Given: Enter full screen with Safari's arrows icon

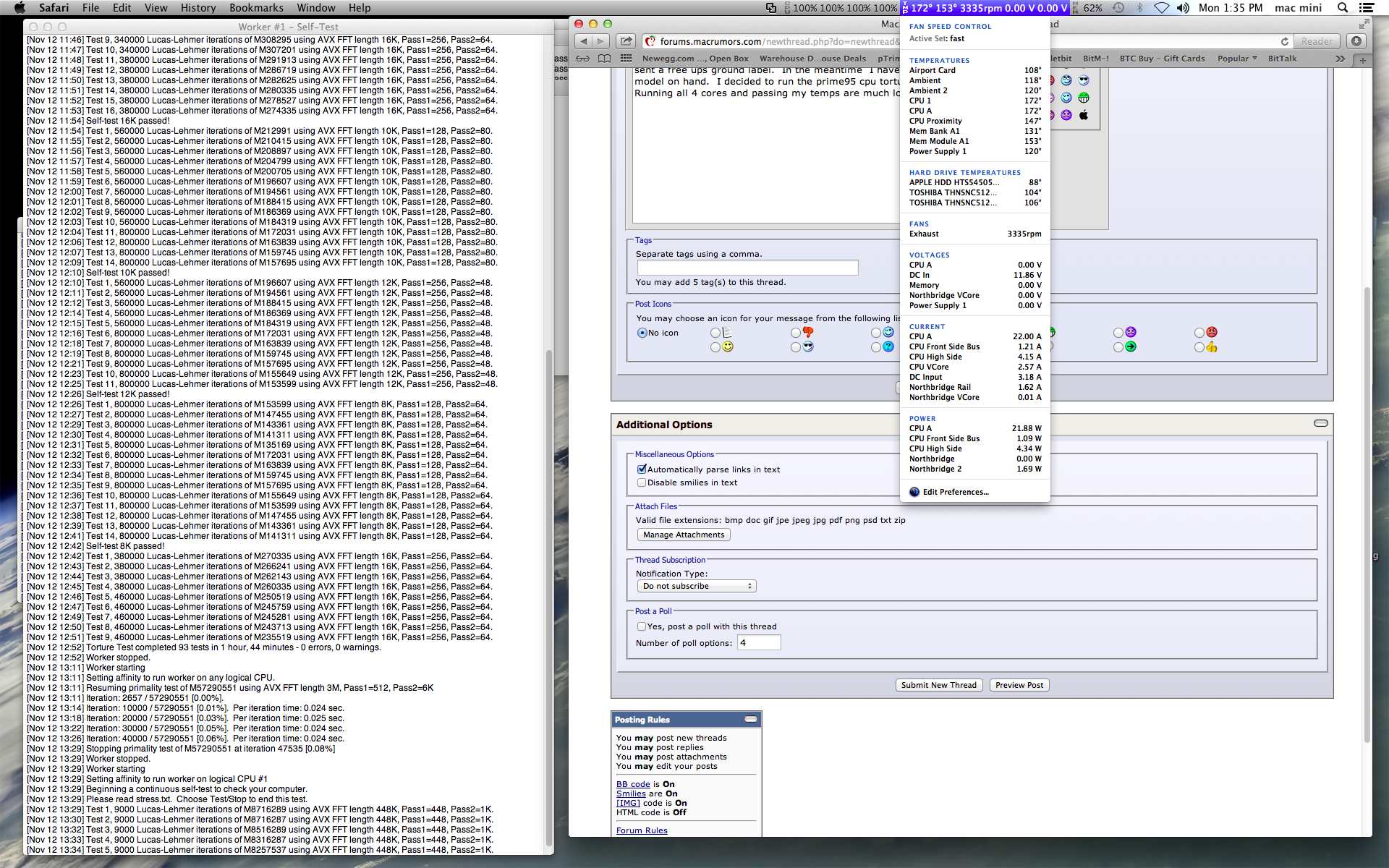Looking at the screenshot, I should (1364, 24).
